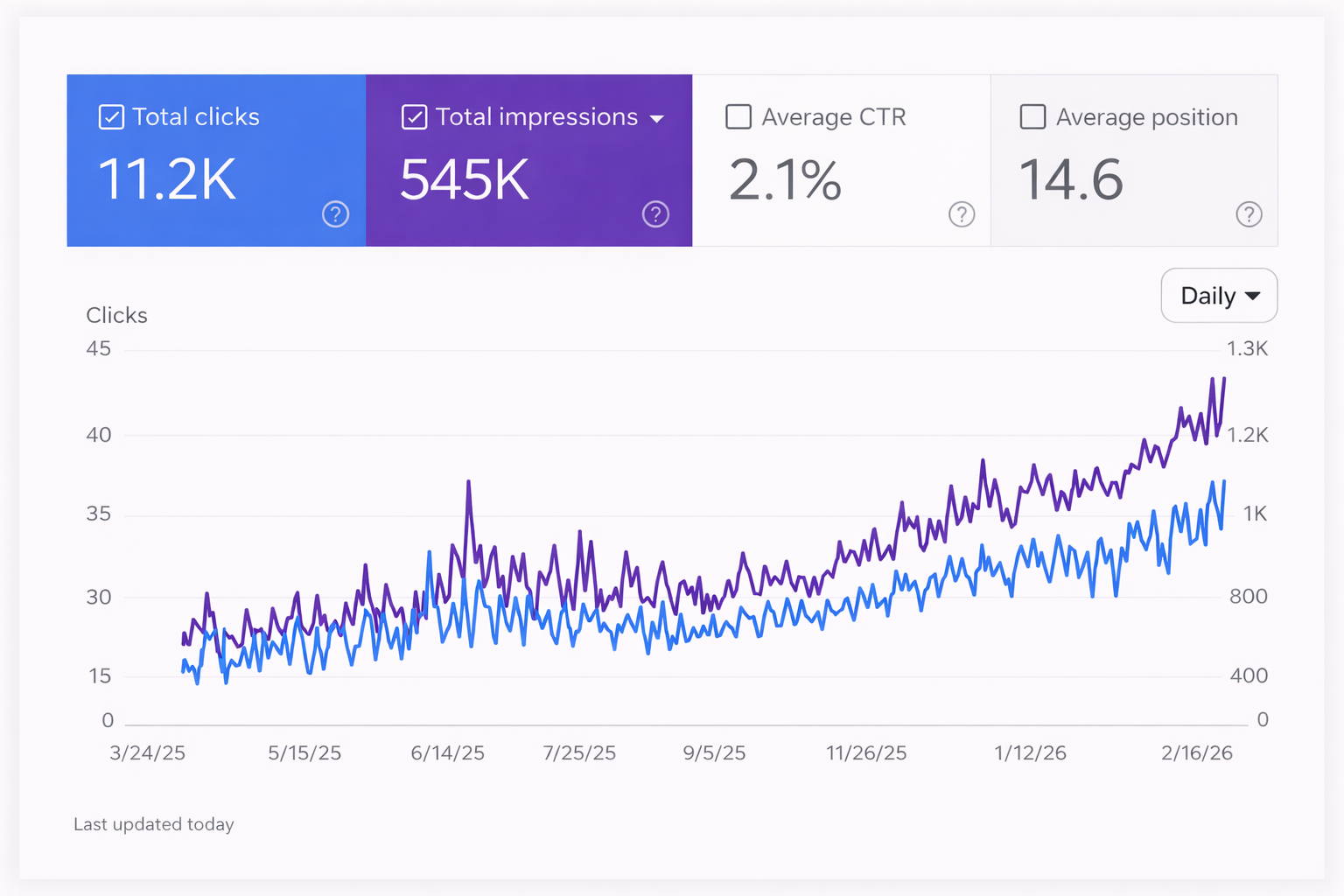The height and width of the screenshot is (896, 1344).
Task: Uncheck the Total clicks checkbox
Action: [111, 117]
